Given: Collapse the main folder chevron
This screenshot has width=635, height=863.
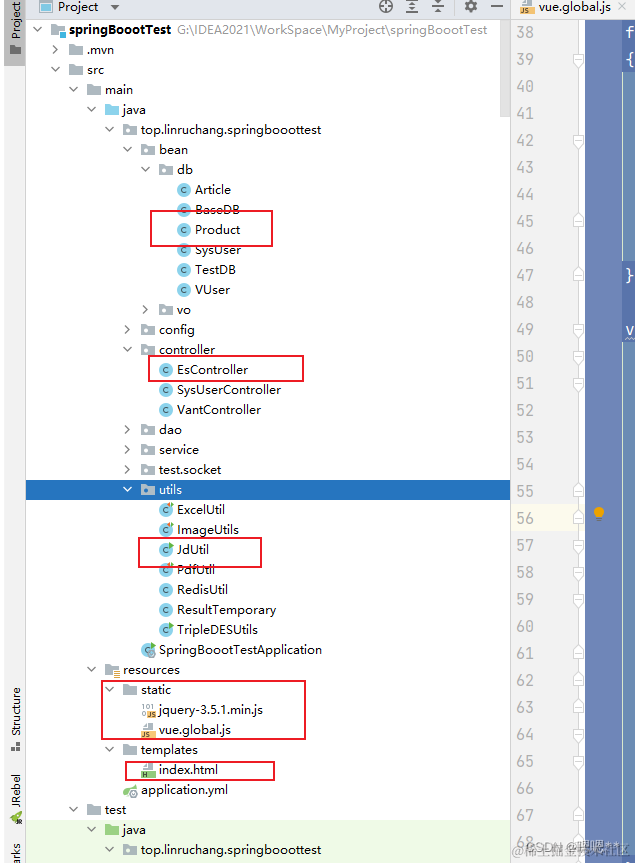Looking at the screenshot, I should point(73,89).
